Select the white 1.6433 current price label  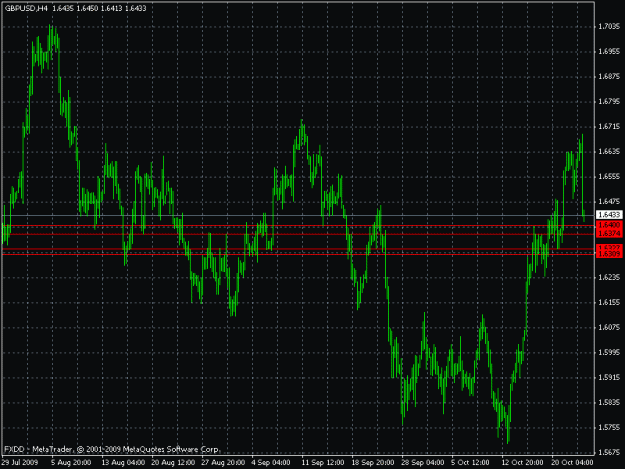pyautogui.click(x=609, y=215)
